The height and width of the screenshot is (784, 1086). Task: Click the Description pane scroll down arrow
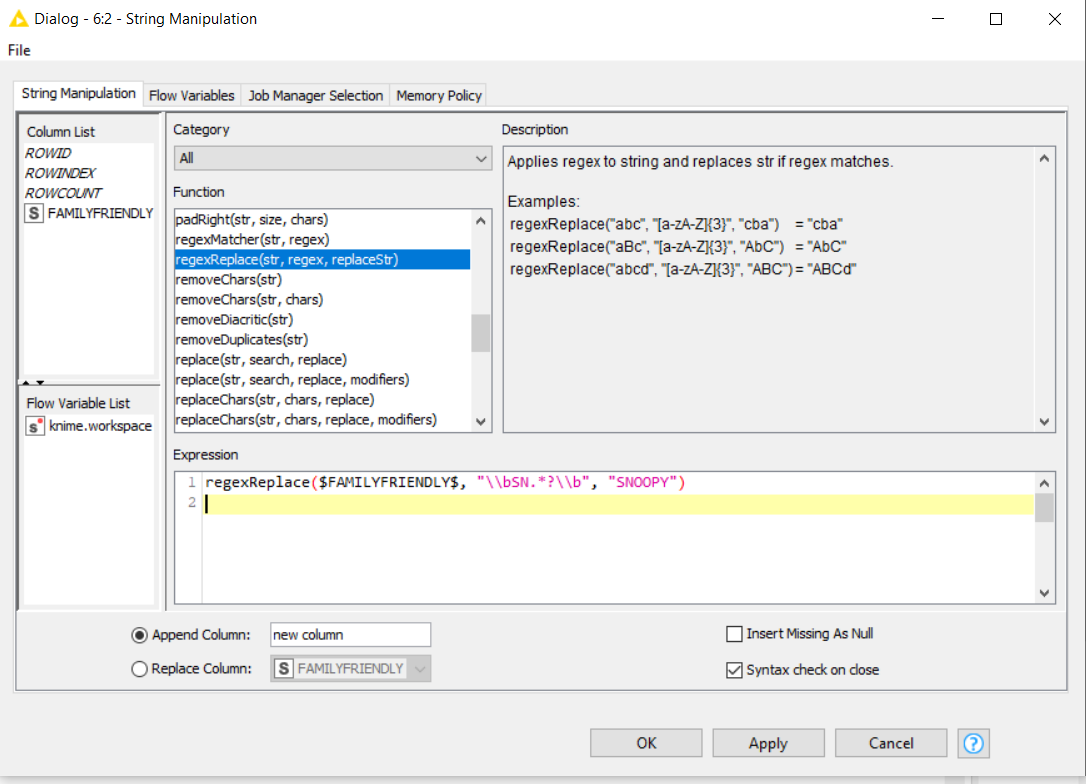coord(1044,422)
